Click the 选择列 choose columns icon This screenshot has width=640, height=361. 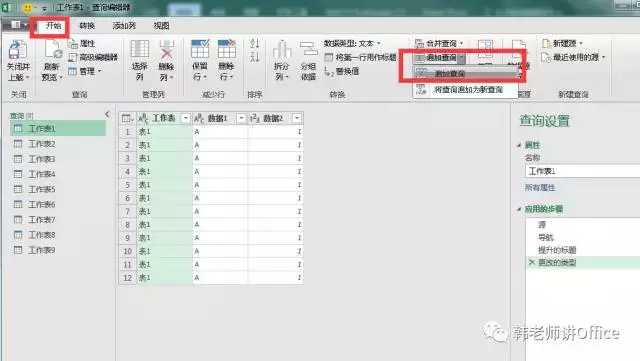coord(140,50)
